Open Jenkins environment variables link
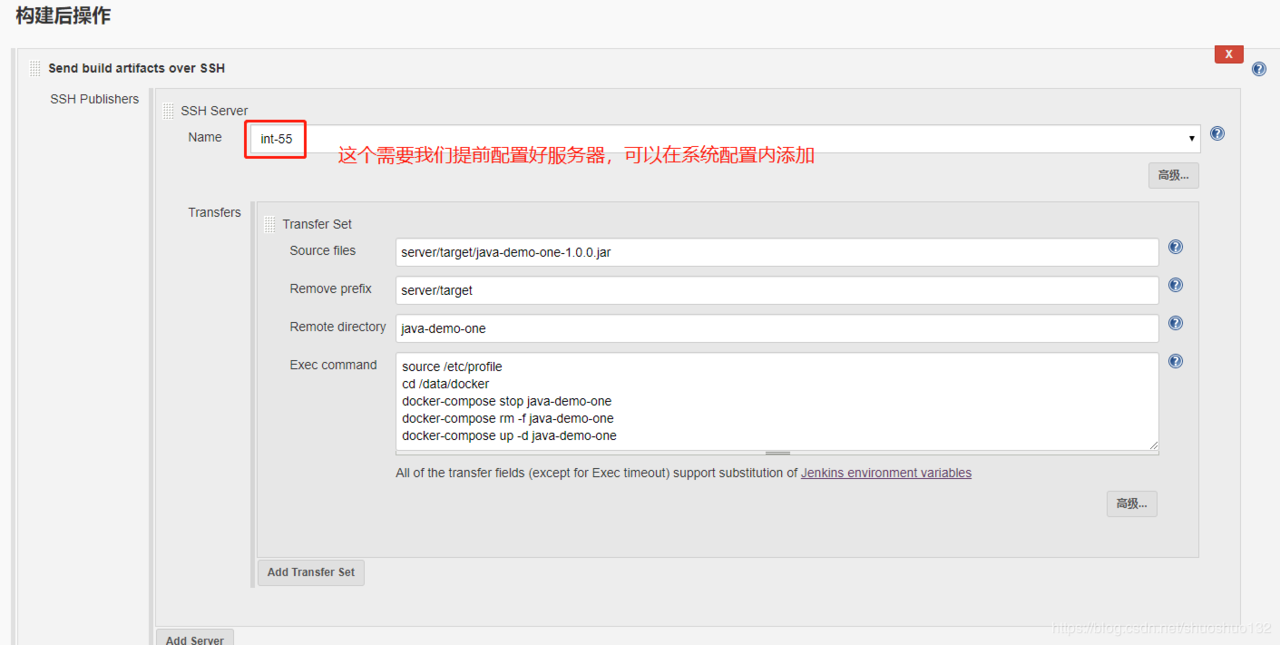1280x645 pixels. pyautogui.click(x=886, y=473)
